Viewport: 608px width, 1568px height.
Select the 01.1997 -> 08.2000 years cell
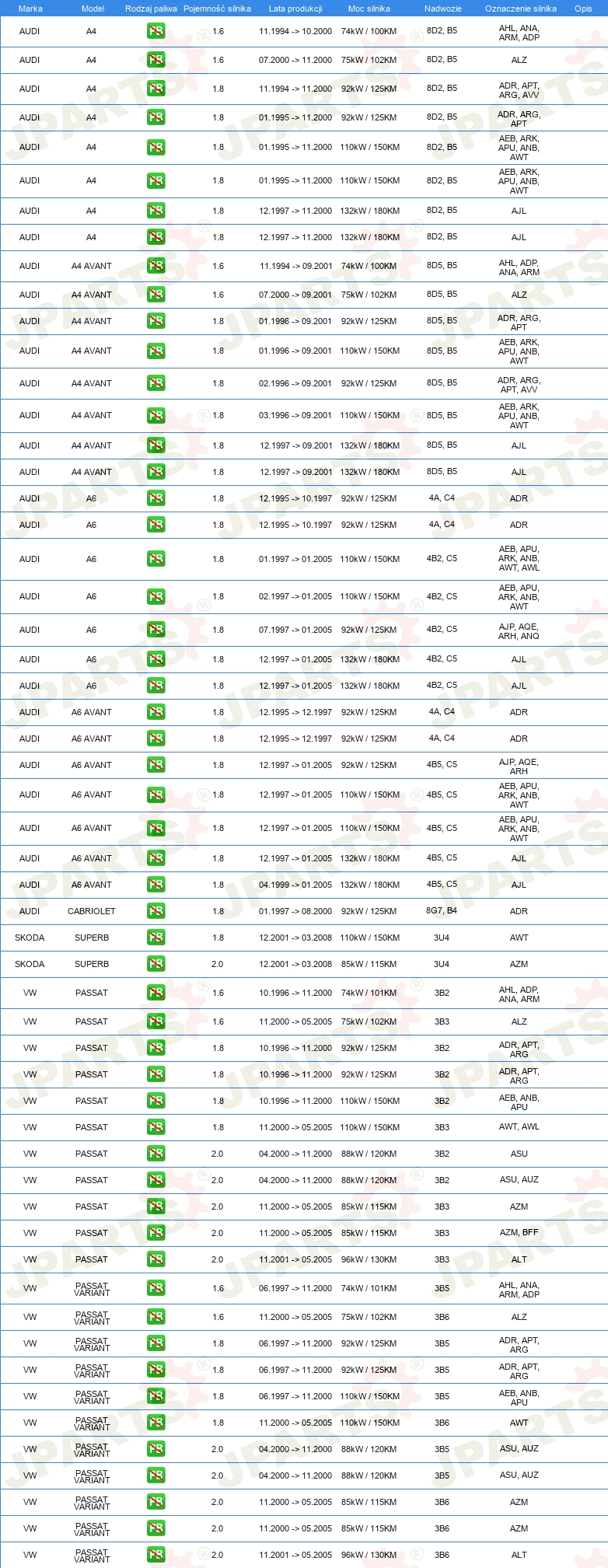tap(295, 911)
